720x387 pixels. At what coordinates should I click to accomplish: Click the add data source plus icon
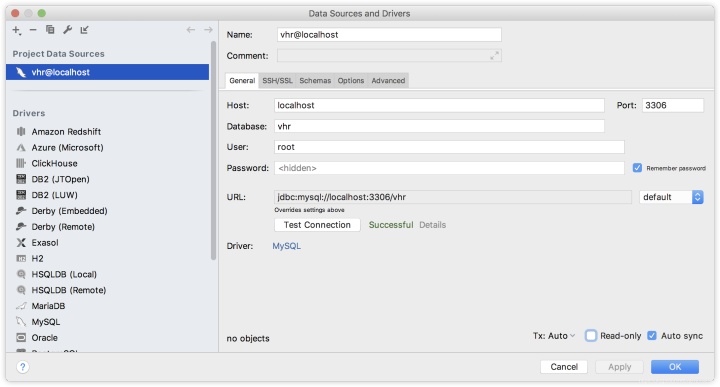16,30
